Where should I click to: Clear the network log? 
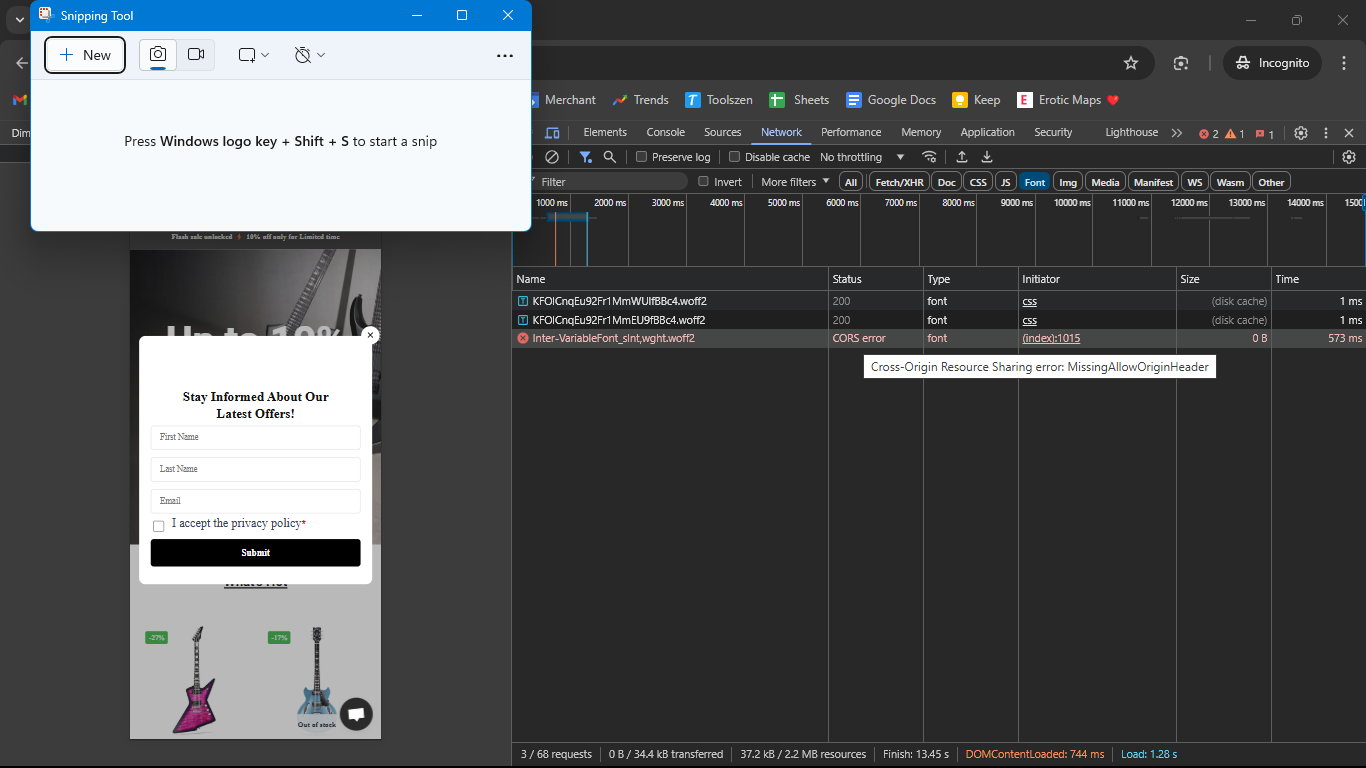tap(551, 157)
